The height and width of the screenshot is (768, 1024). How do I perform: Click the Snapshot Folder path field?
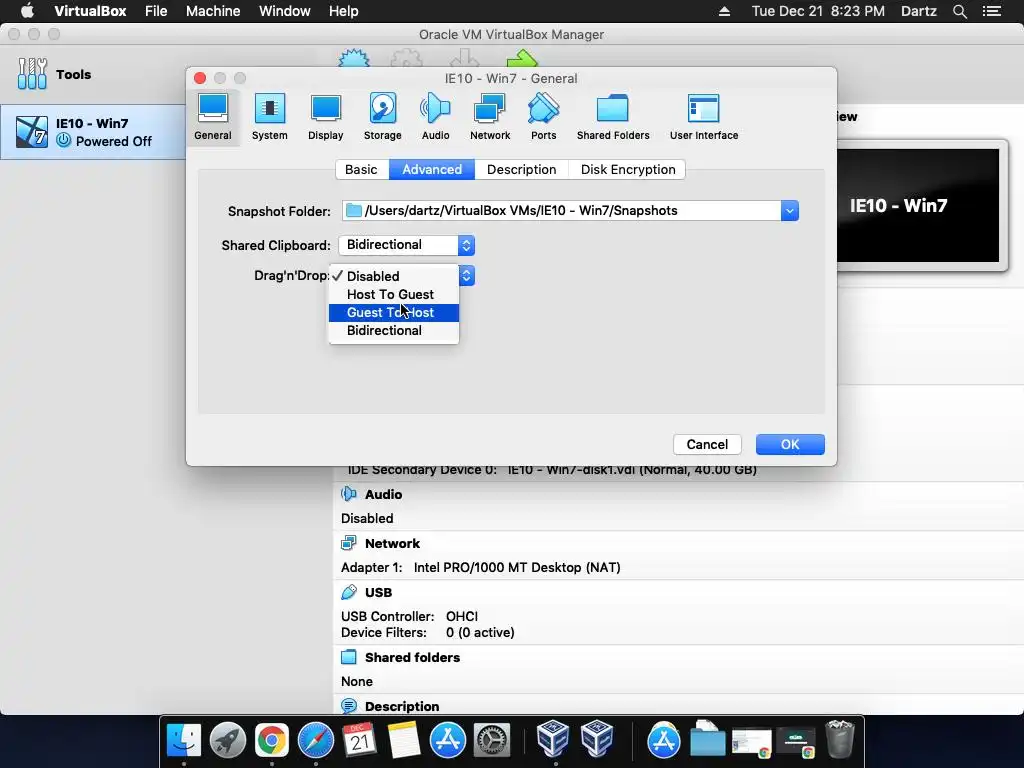point(562,211)
